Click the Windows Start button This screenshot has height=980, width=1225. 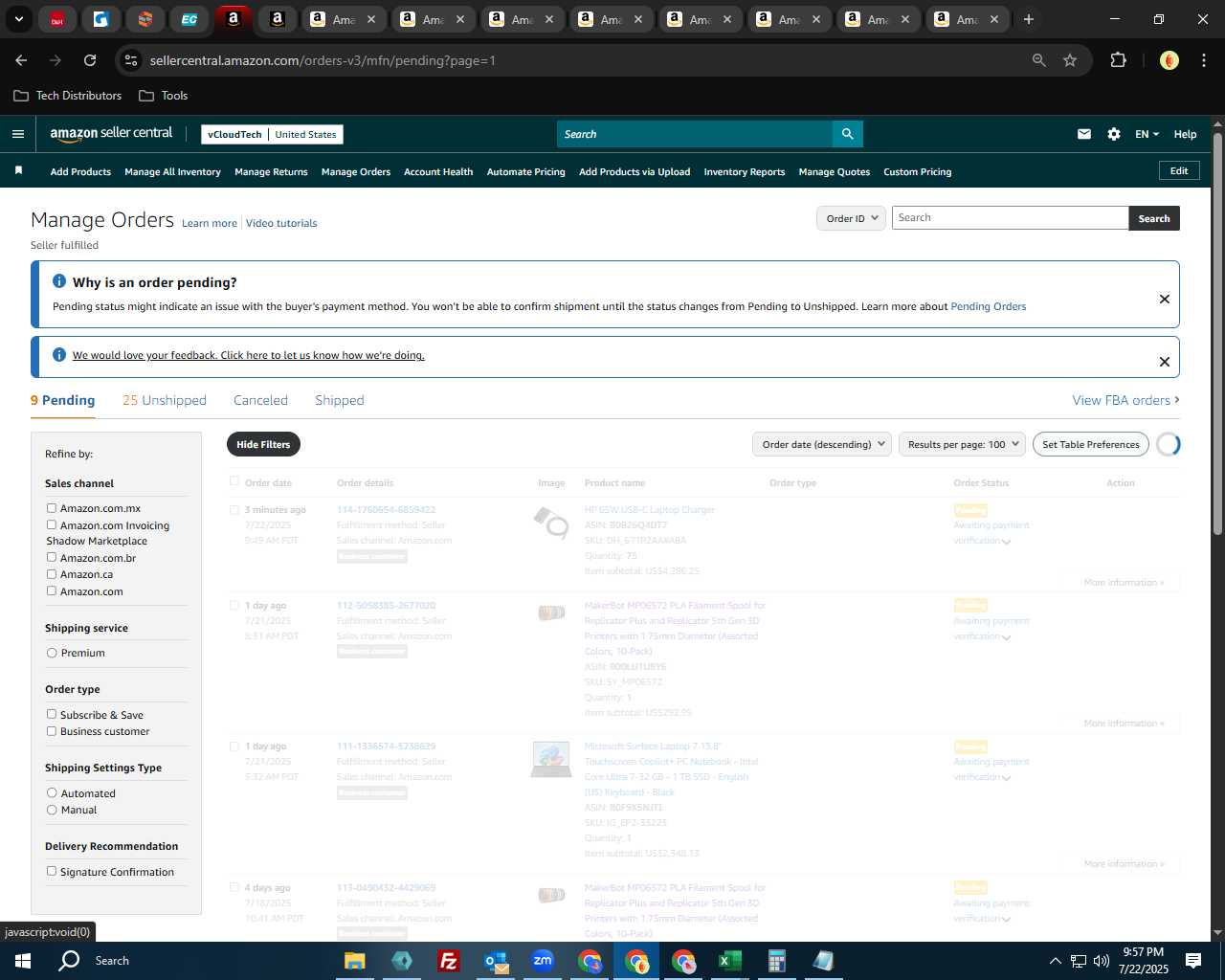click(x=23, y=961)
